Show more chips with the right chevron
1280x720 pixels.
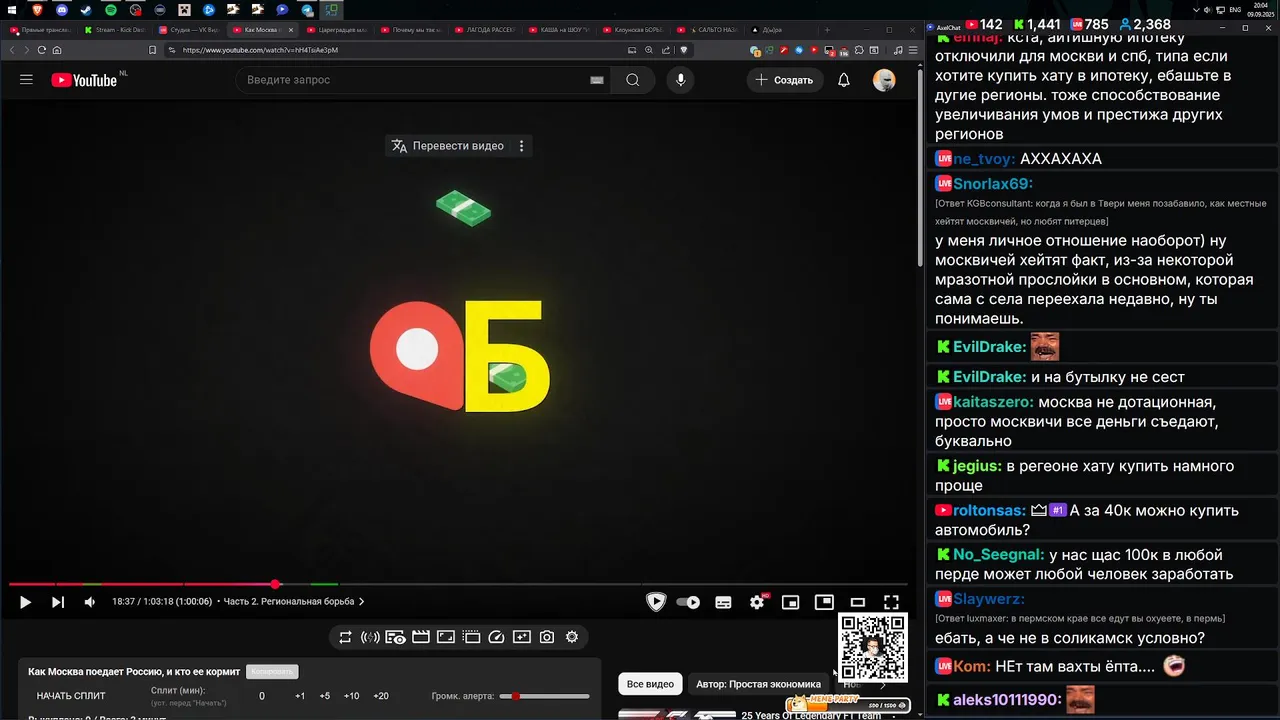coord(882,685)
